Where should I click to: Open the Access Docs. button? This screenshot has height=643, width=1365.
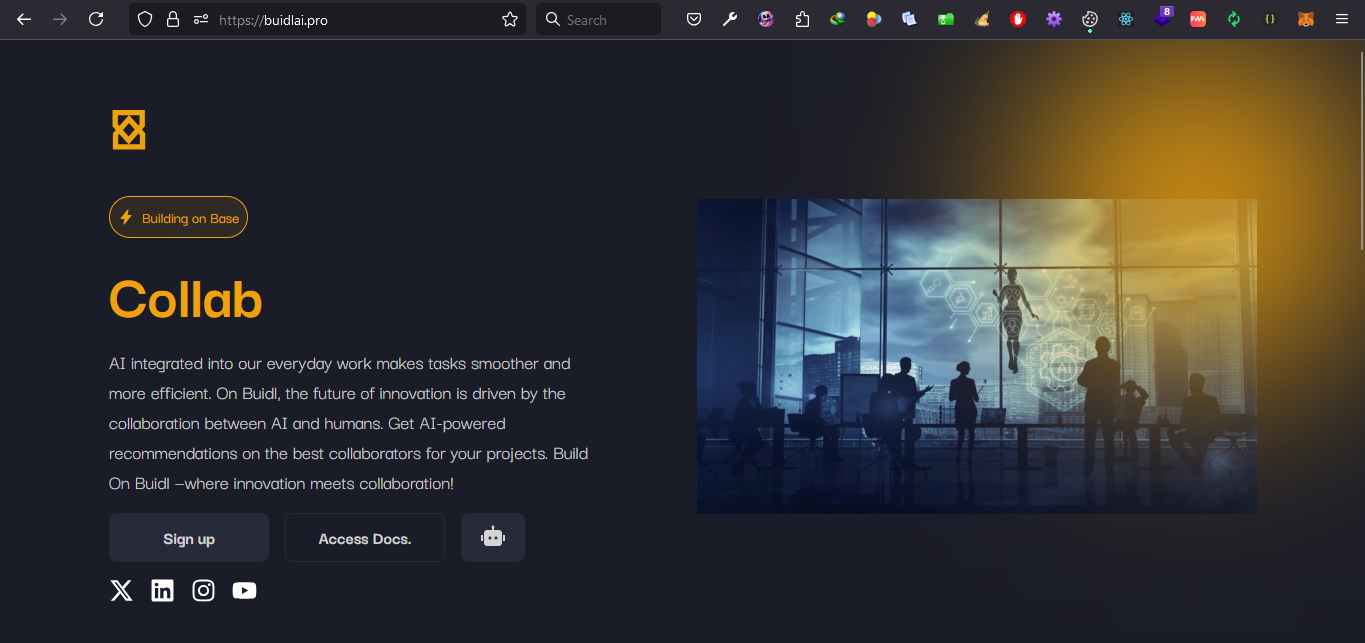tap(364, 538)
